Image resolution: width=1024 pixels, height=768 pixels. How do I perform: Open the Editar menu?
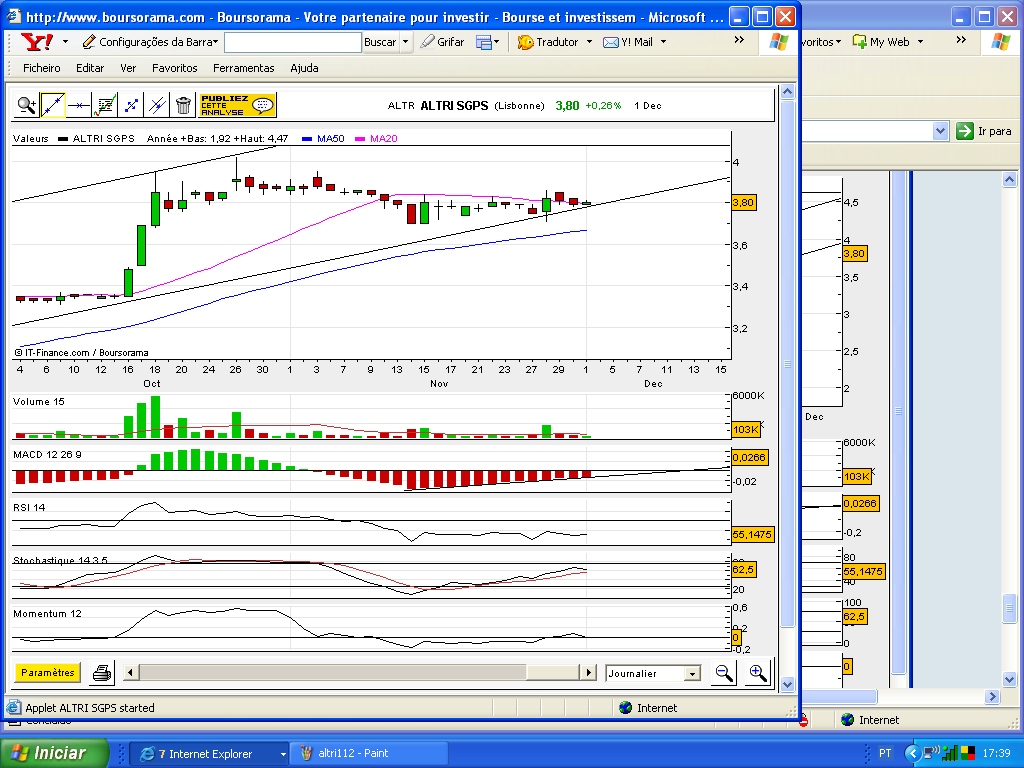pyautogui.click(x=90, y=68)
